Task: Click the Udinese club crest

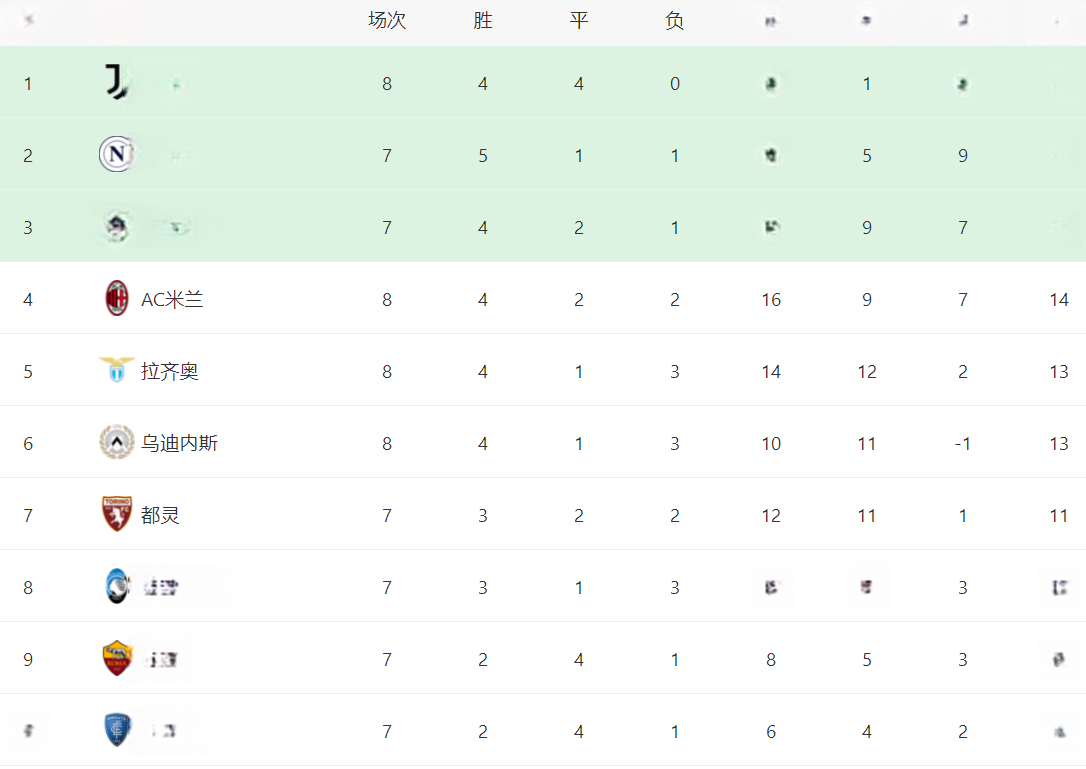Action: coord(116,442)
